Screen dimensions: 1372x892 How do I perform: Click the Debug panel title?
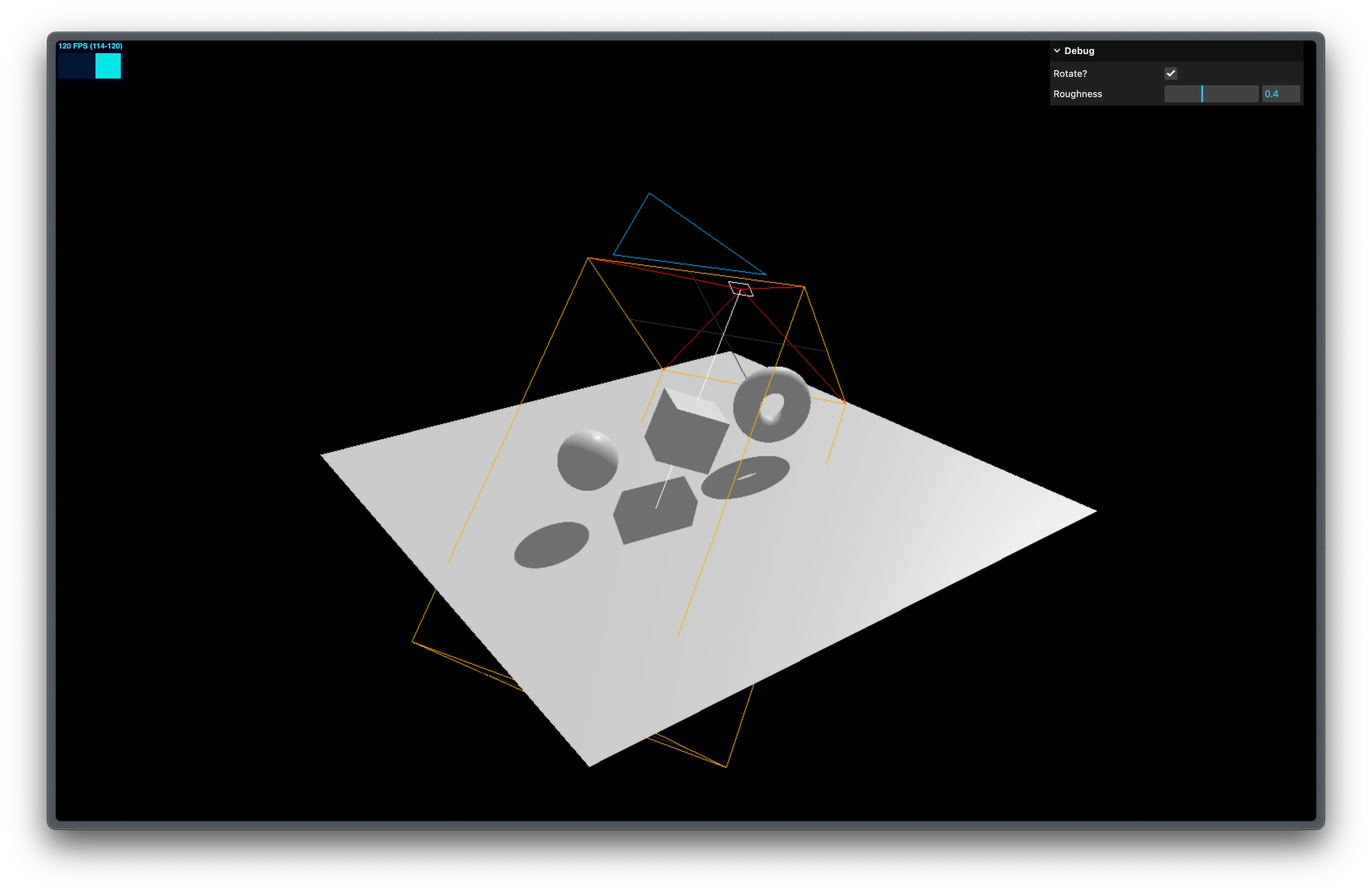[1078, 51]
